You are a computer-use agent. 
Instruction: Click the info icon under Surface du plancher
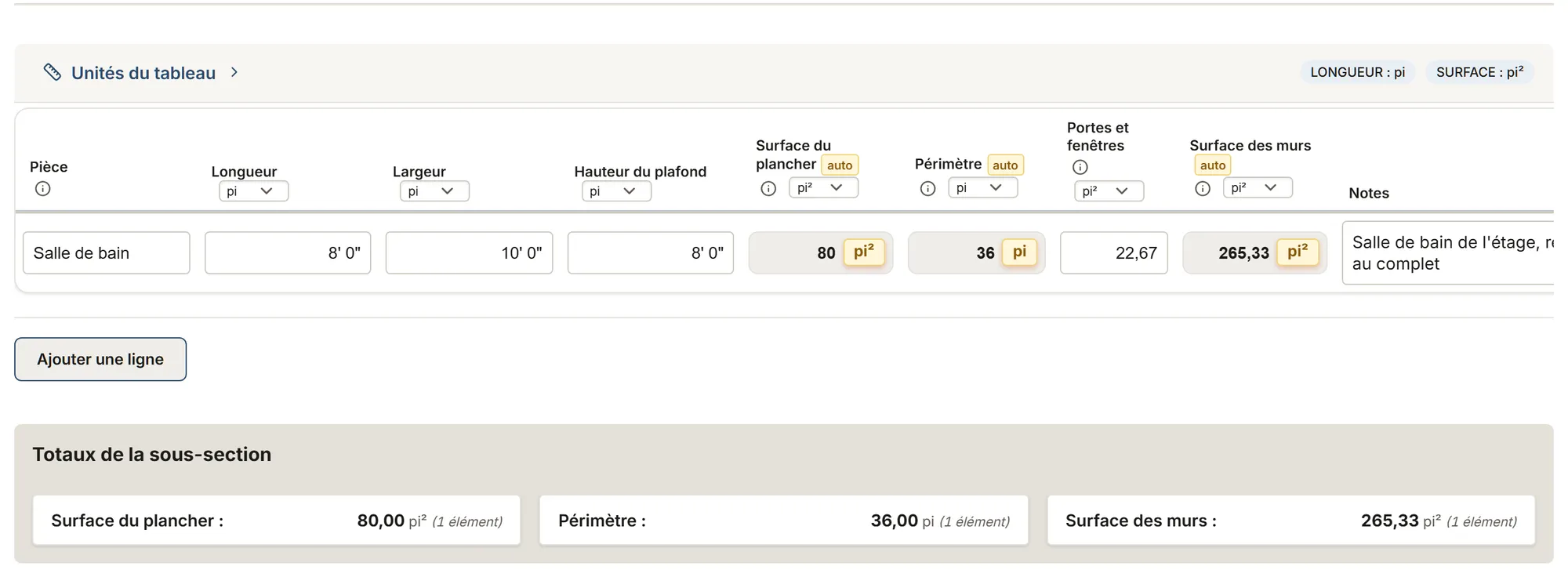tap(768, 188)
